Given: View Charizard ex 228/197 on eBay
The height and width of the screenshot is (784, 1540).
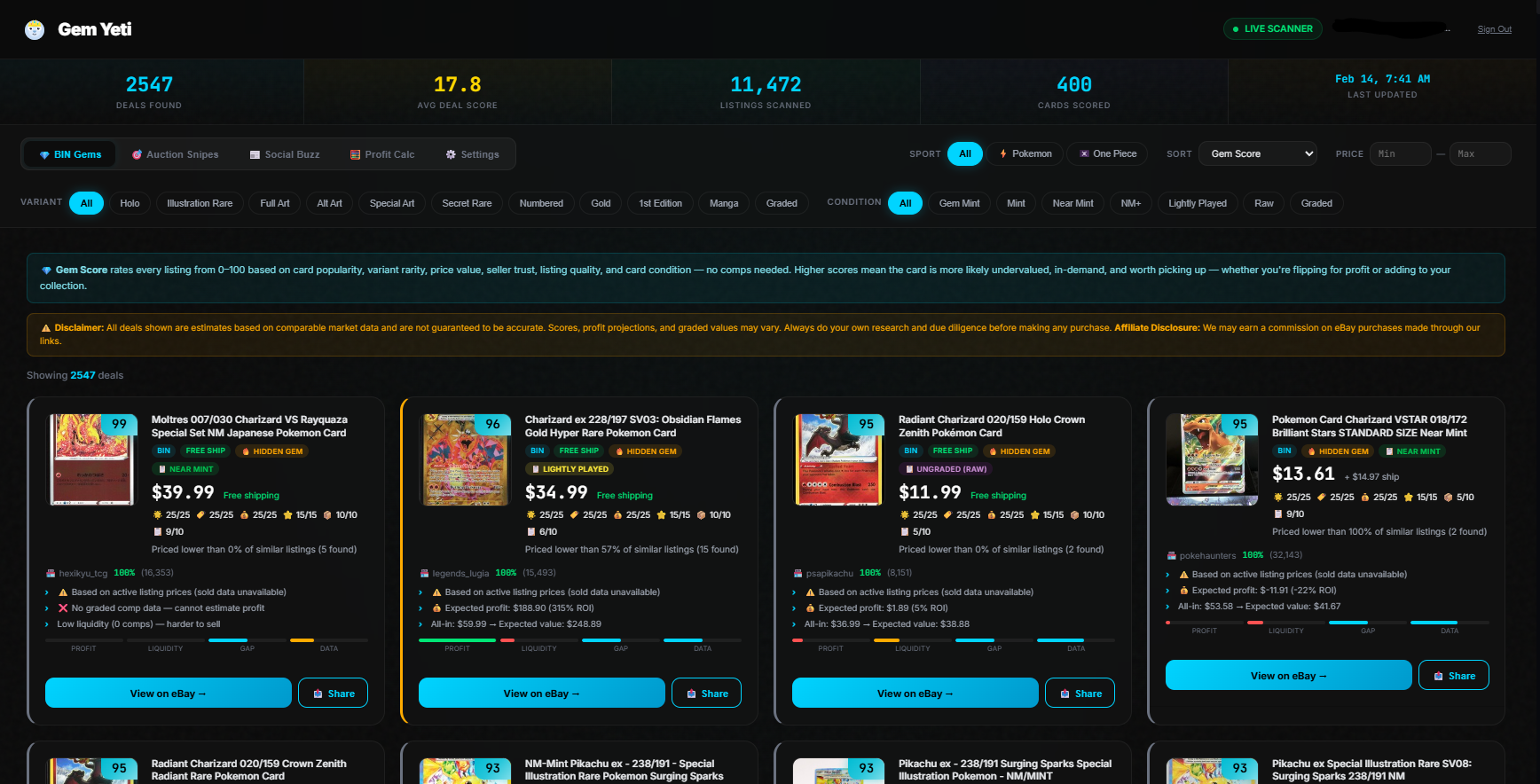Looking at the screenshot, I should point(542,693).
